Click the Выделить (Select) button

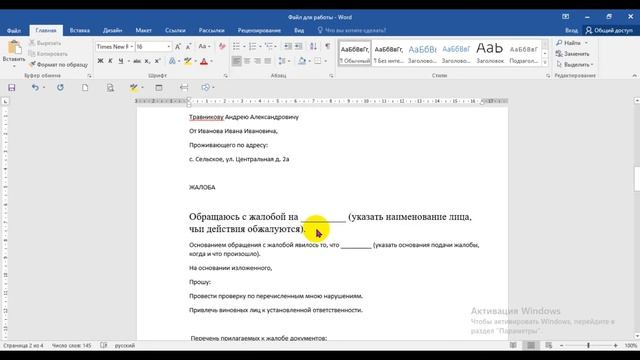click(575, 64)
